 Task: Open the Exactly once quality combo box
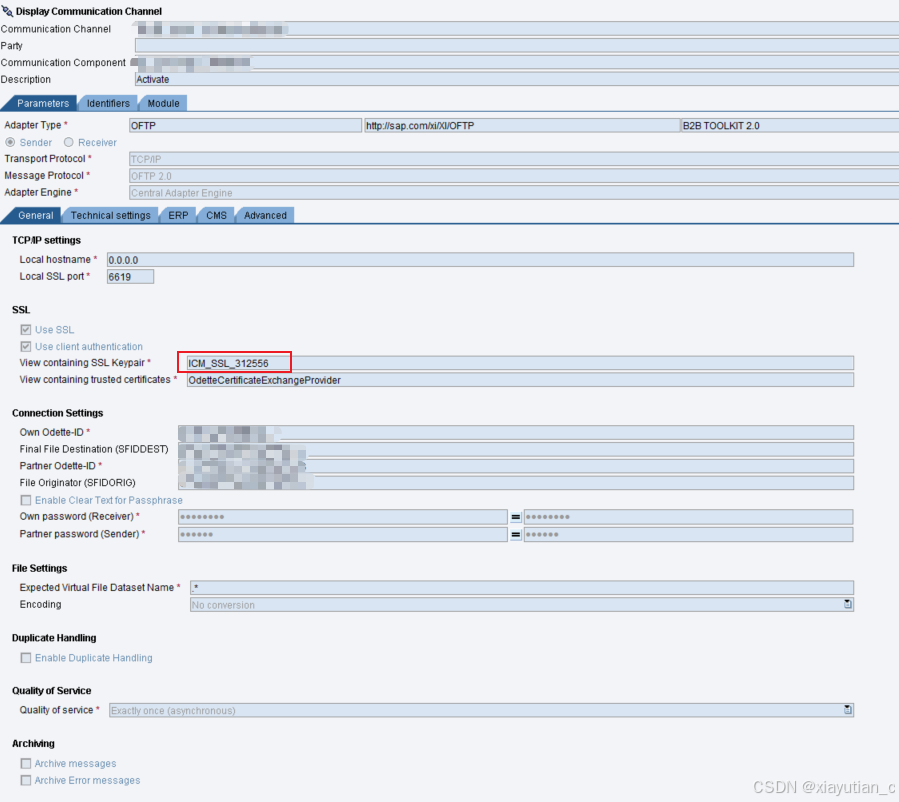tap(481, 710)
